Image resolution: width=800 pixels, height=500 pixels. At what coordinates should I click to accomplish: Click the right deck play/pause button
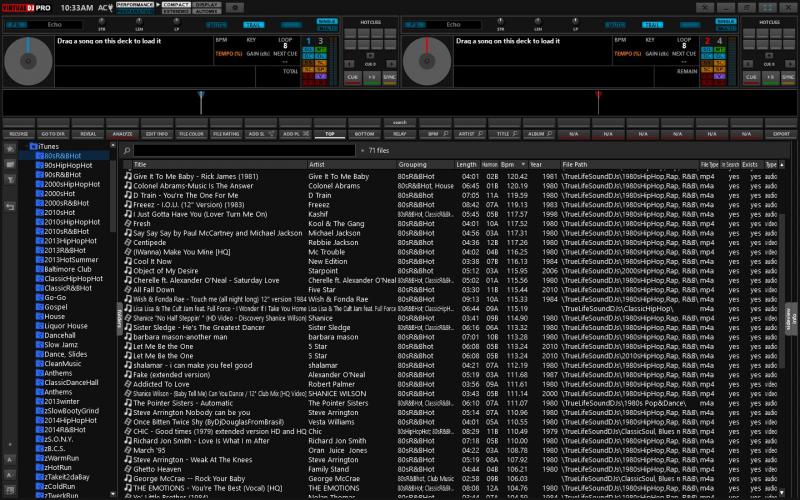pos(770,78)
